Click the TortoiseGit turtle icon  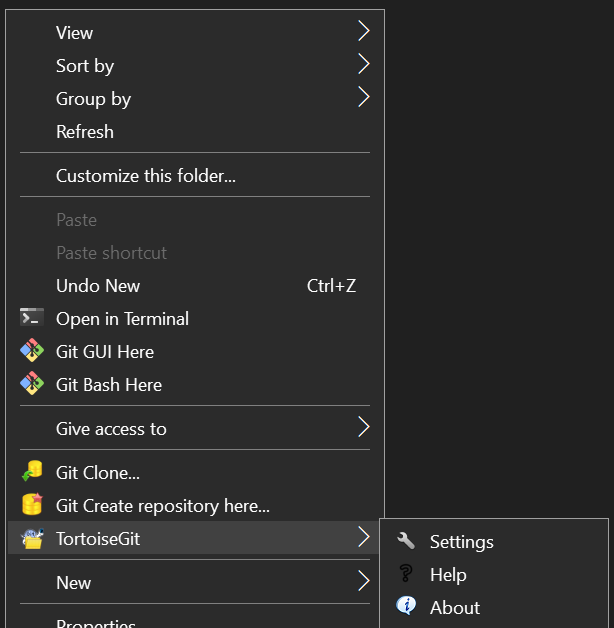tap(32, 538)
